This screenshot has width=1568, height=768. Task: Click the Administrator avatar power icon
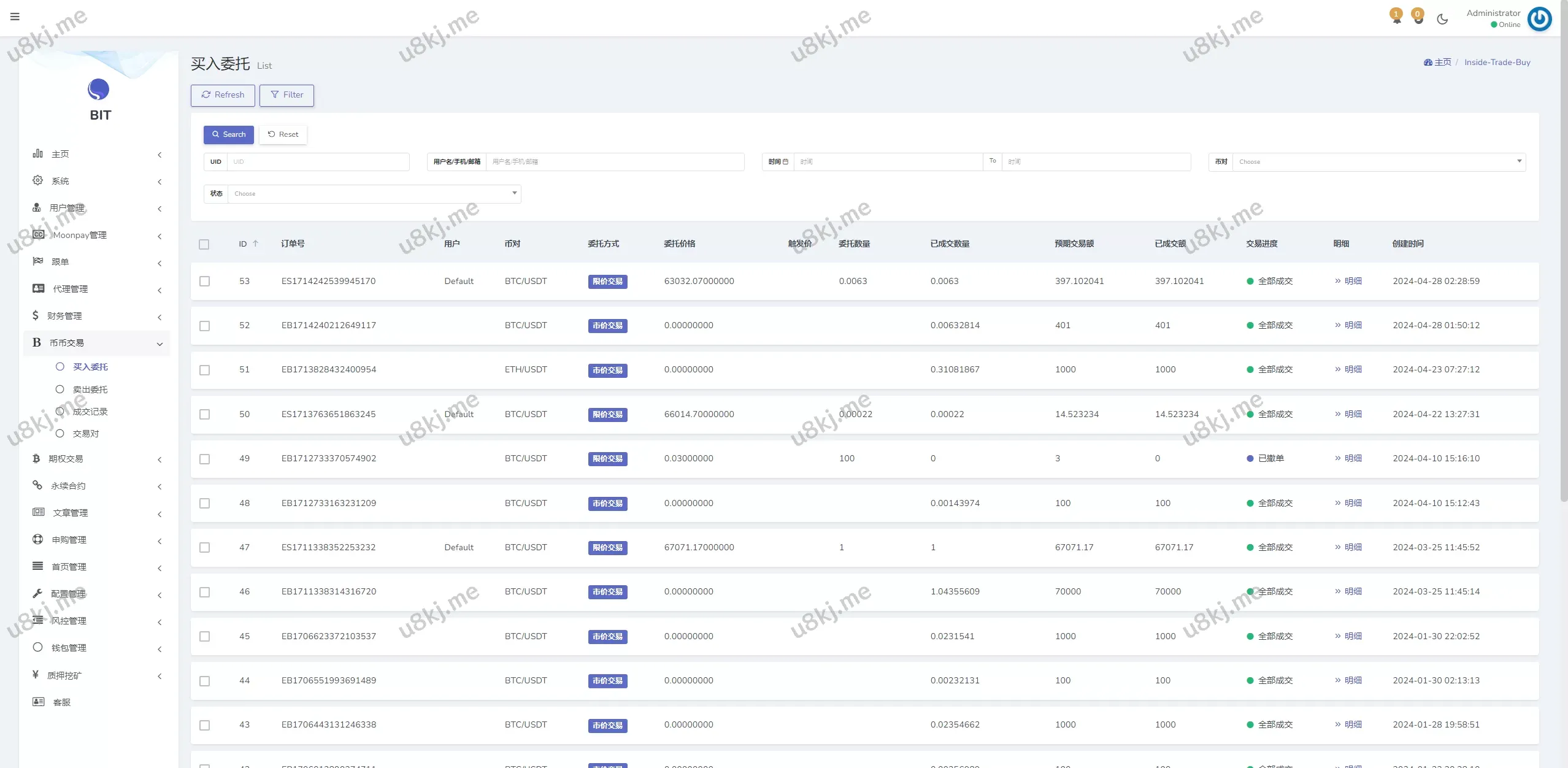[1539, 19]
